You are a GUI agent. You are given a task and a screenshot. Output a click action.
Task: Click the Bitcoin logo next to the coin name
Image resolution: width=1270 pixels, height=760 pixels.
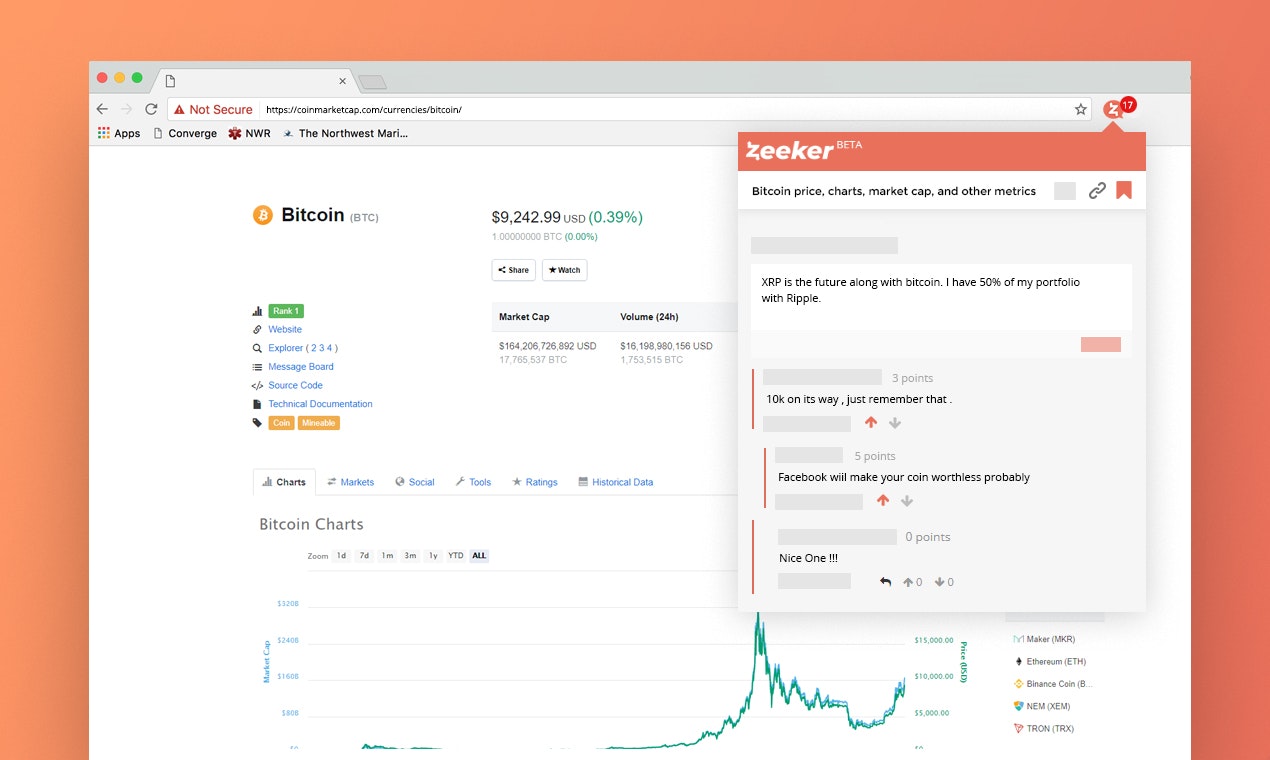(x=262, y=215)
